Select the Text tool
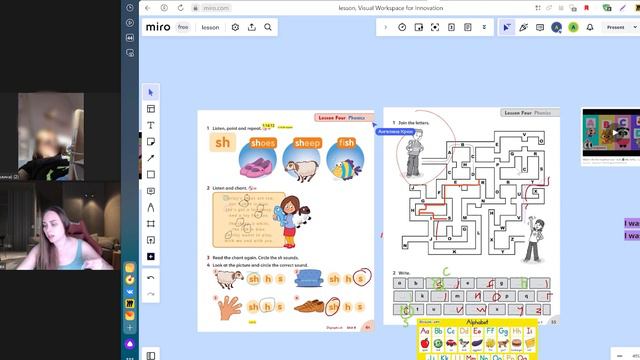Image resolution: width=640 pixels, height=360 pixels. [151, 125]
